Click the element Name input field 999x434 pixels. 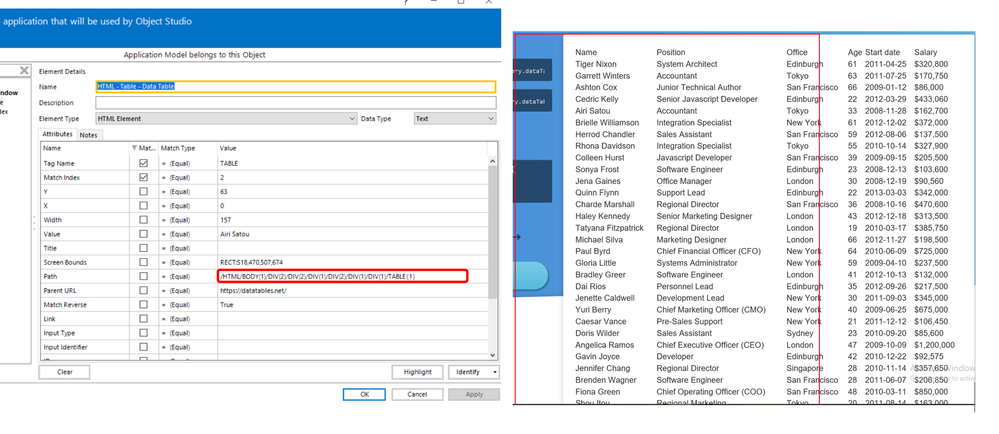296,87
